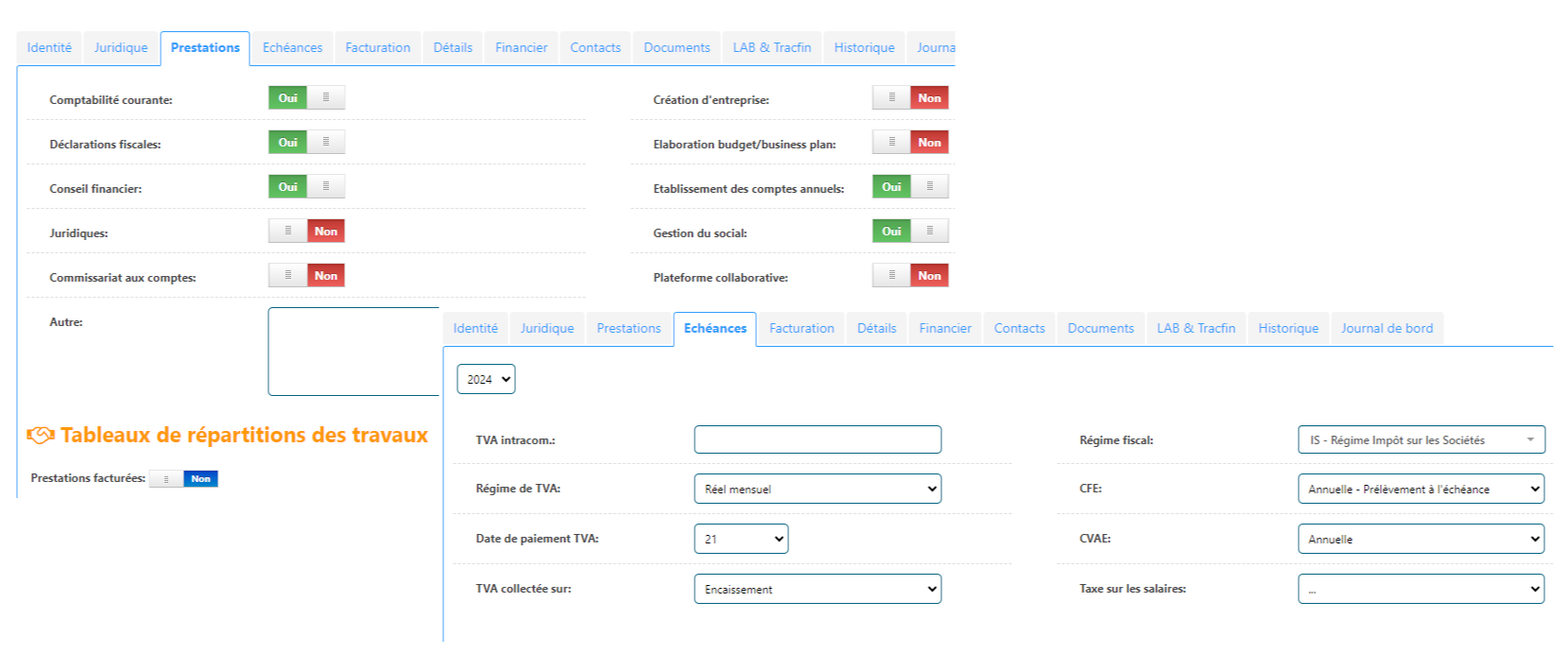
Task: Click inside the Autre text area
Action: click(x=353, y=351)
